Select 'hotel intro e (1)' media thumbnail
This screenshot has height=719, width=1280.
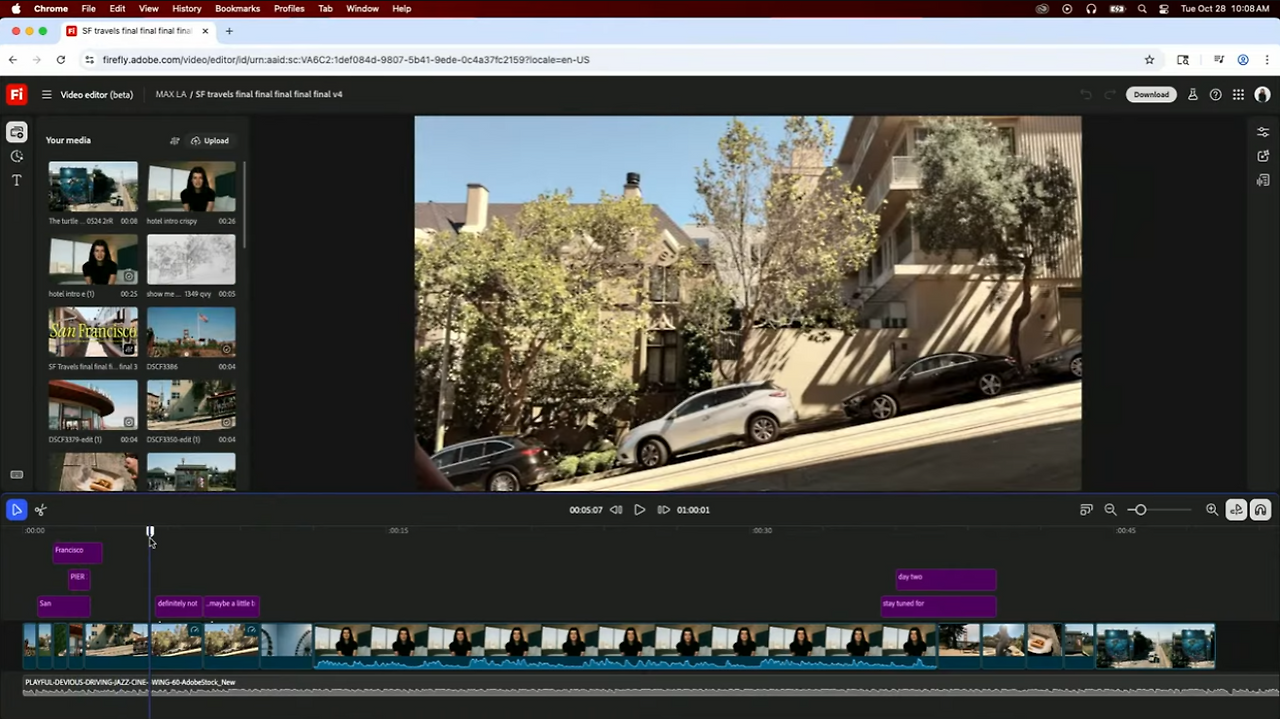click(93, 260)
